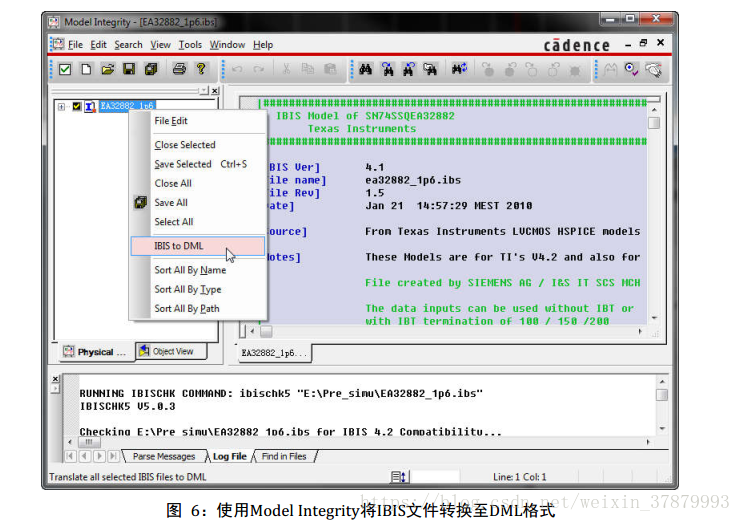Viewport: 741px width, 522px height.
Task: Select the EA32882_1p6 file in the tree
Action: 127,106
